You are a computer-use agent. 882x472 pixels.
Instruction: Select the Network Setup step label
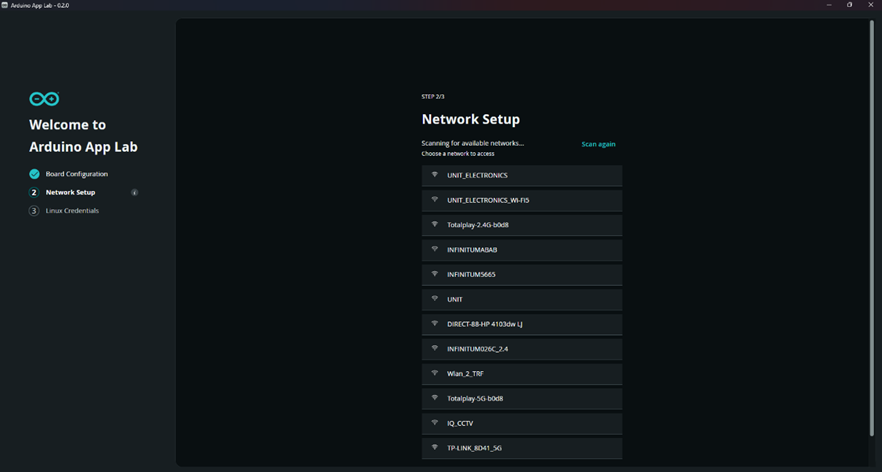click(70, 192)
